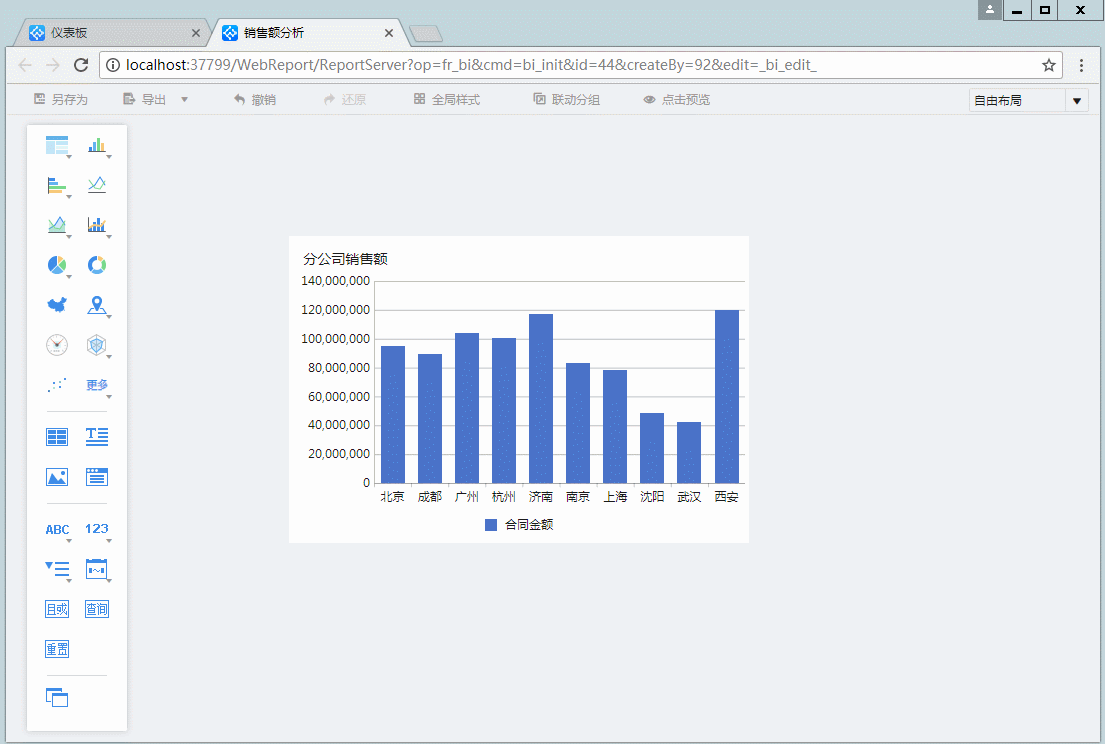Add the 重置 reset button control

[x=56, y=650]
